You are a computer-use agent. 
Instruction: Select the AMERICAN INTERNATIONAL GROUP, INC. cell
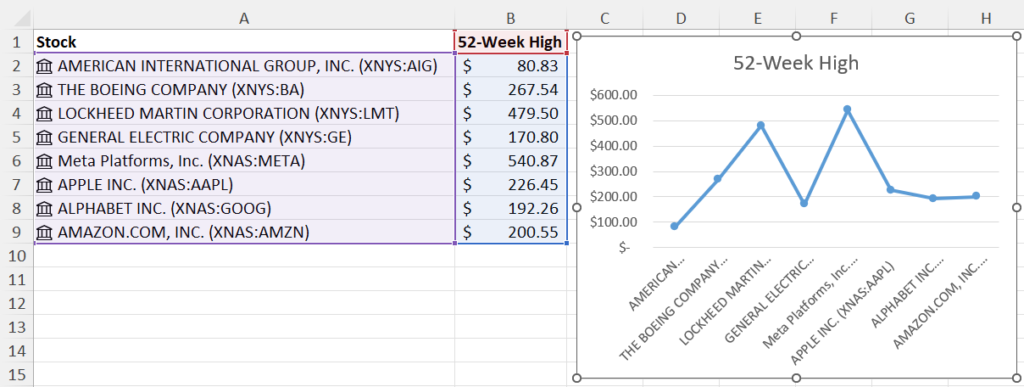click(244, 66)
